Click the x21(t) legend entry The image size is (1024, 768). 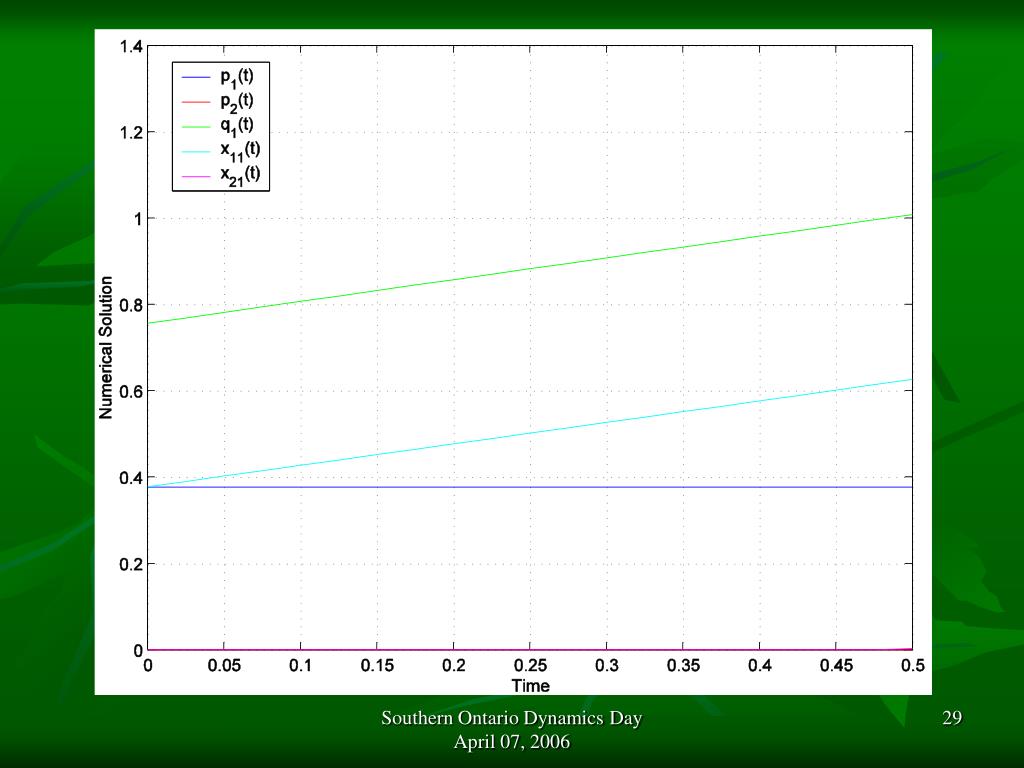(x=221, y=175)
